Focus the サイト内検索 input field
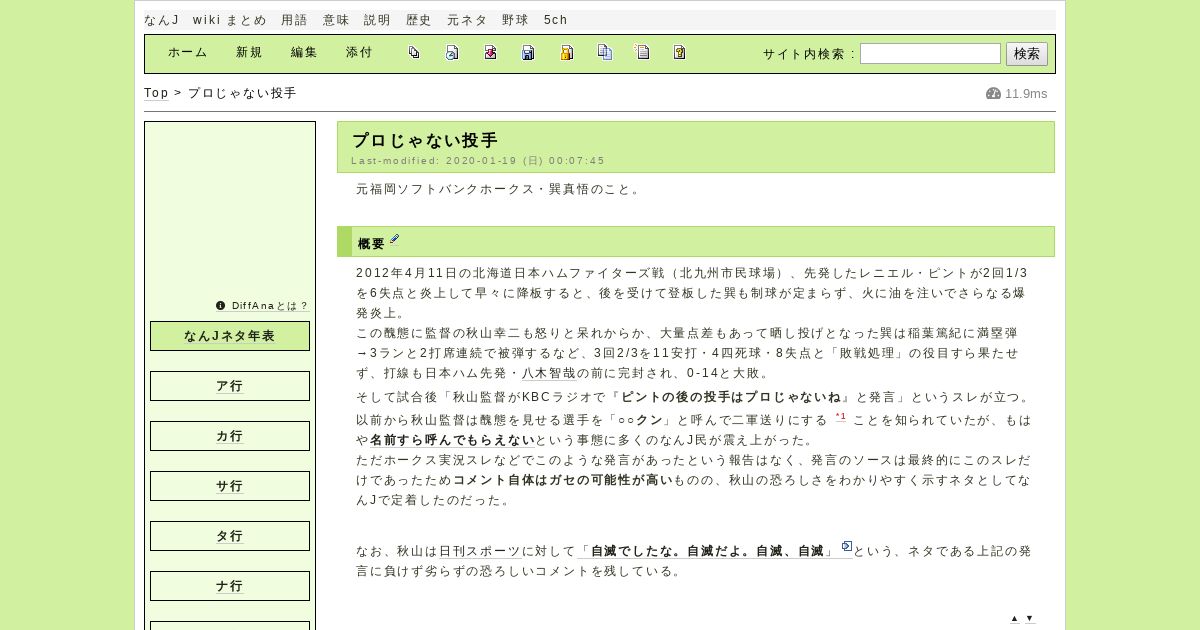 930,54
